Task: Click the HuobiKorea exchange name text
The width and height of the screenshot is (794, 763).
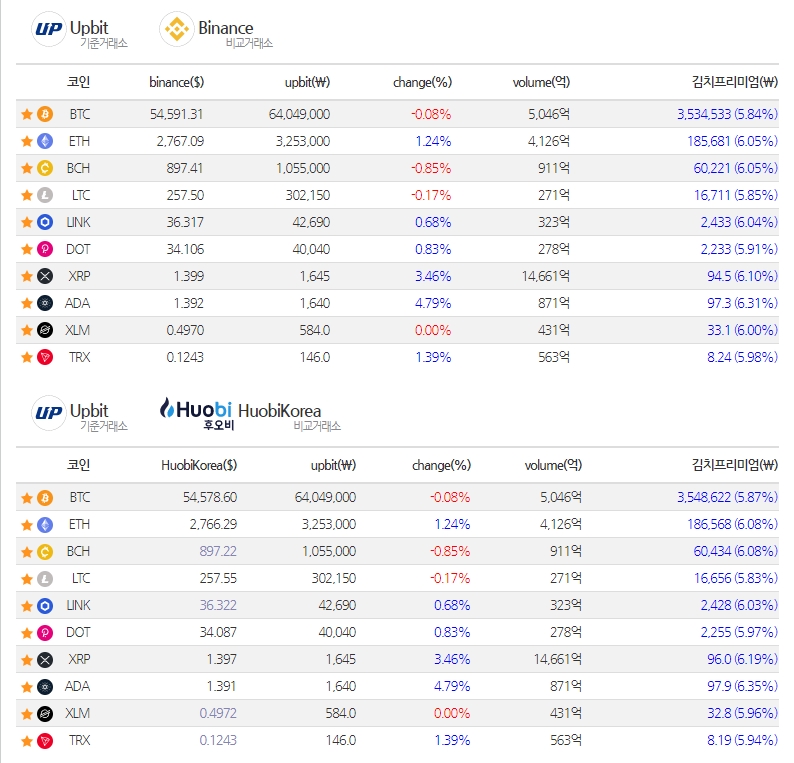Action: coord(279,411)
